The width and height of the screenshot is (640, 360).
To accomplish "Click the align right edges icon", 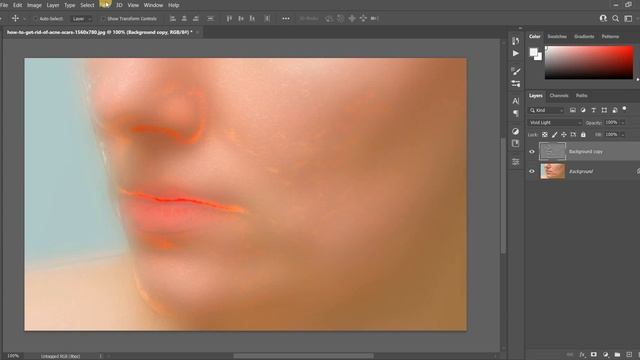I will coord(196,18).
